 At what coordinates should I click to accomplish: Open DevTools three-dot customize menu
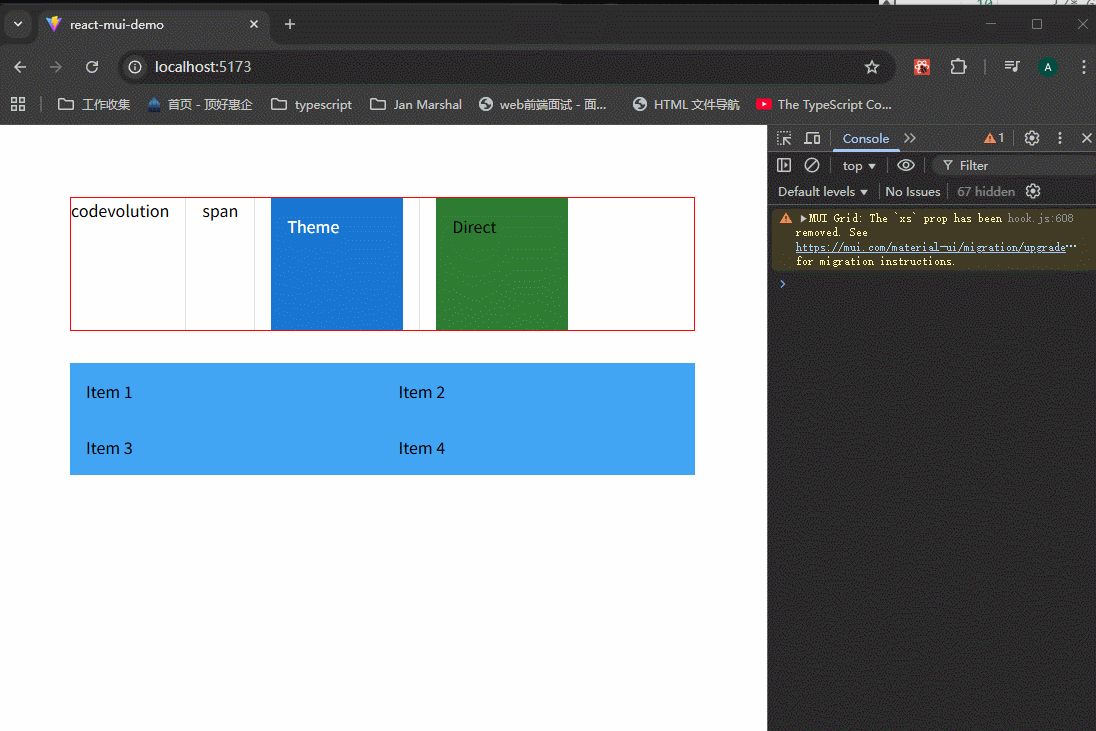[x=1060, y=138]
